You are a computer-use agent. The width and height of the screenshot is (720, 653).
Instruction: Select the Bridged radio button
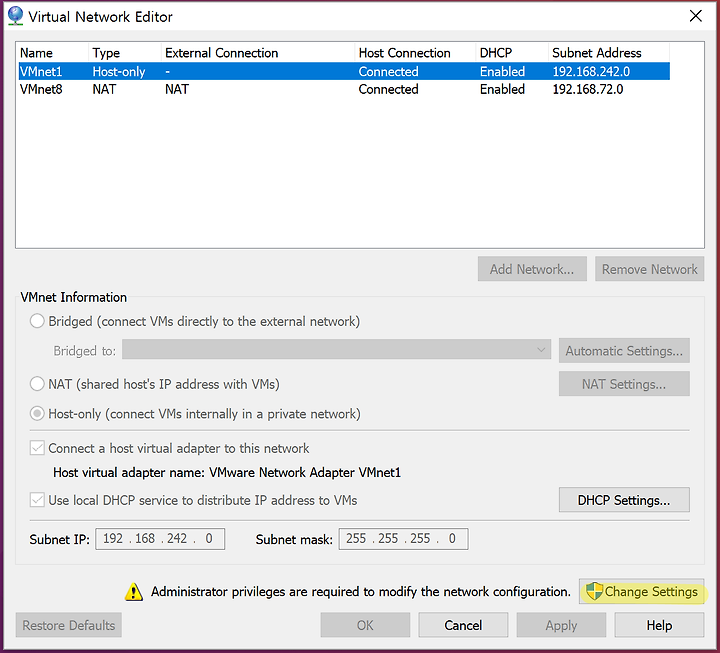[x=37, y=321]
